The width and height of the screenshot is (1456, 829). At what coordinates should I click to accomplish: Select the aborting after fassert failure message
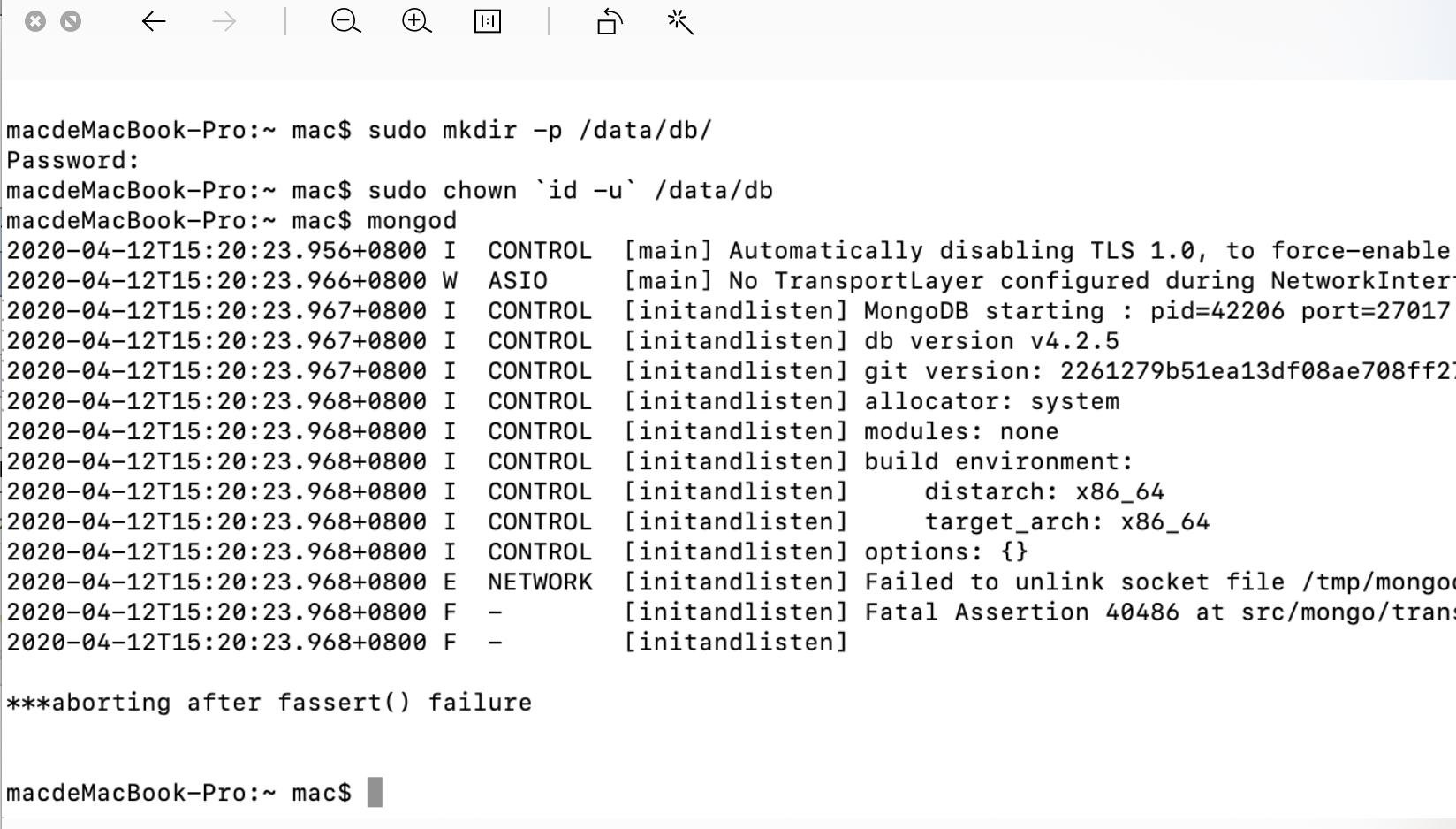[x=269, y=702]
